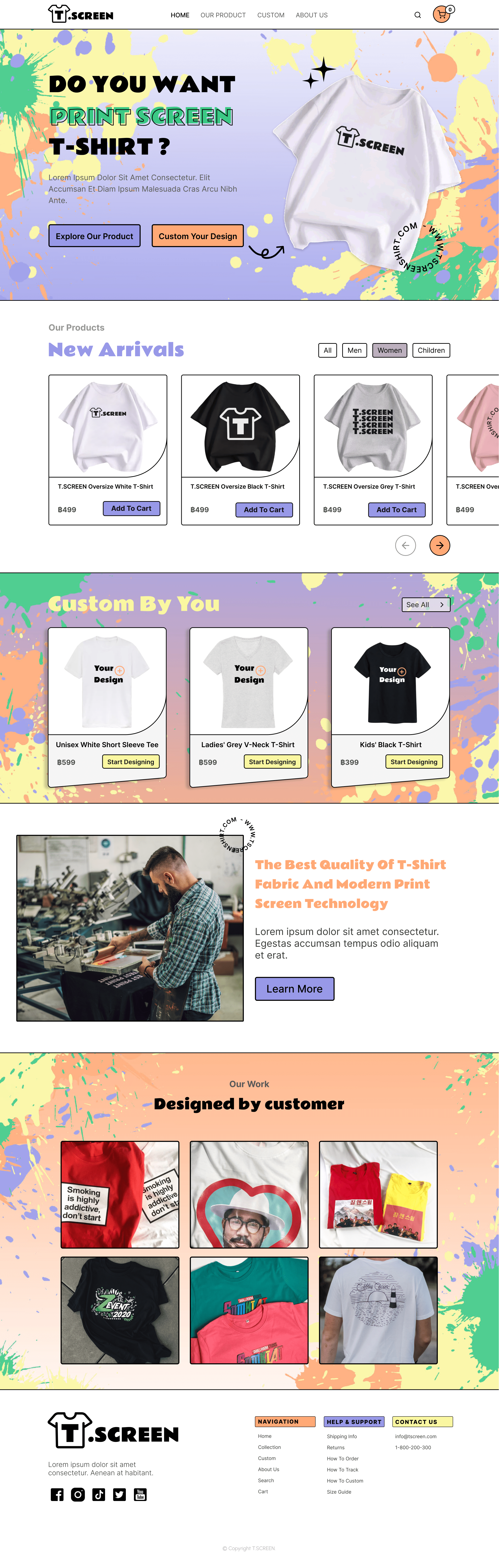Open the search magnifier icon
The height and width of the screenshot is (1568, 499).
[417, 15]
